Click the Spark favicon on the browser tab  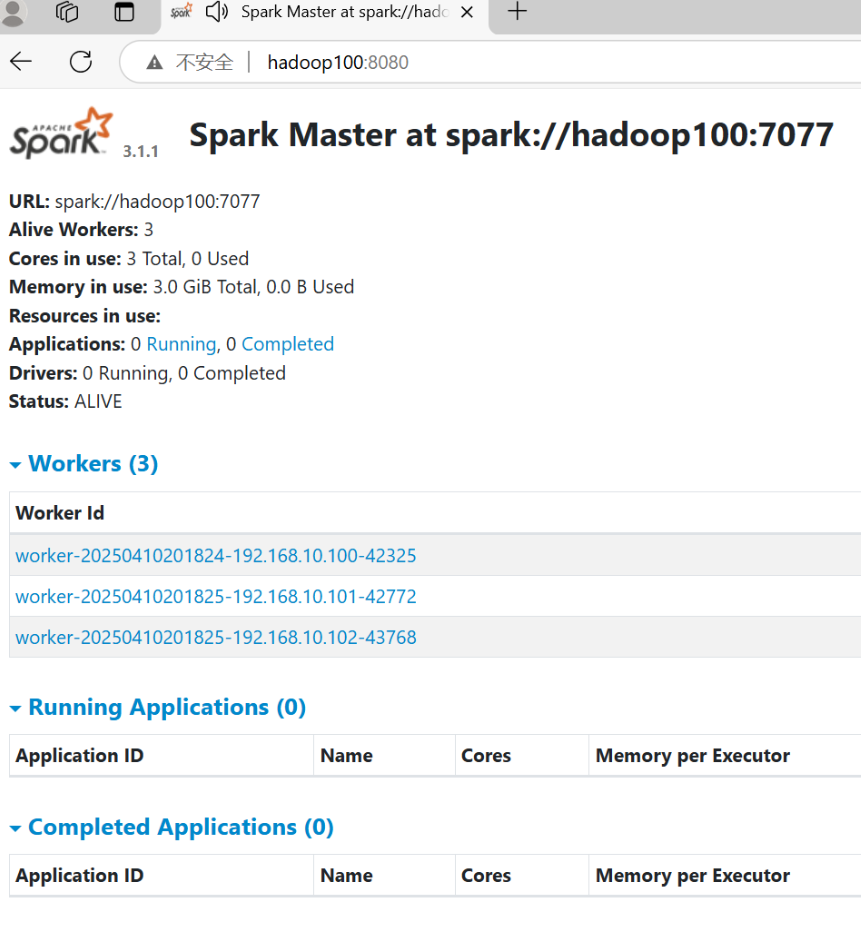tap(181, 13)
